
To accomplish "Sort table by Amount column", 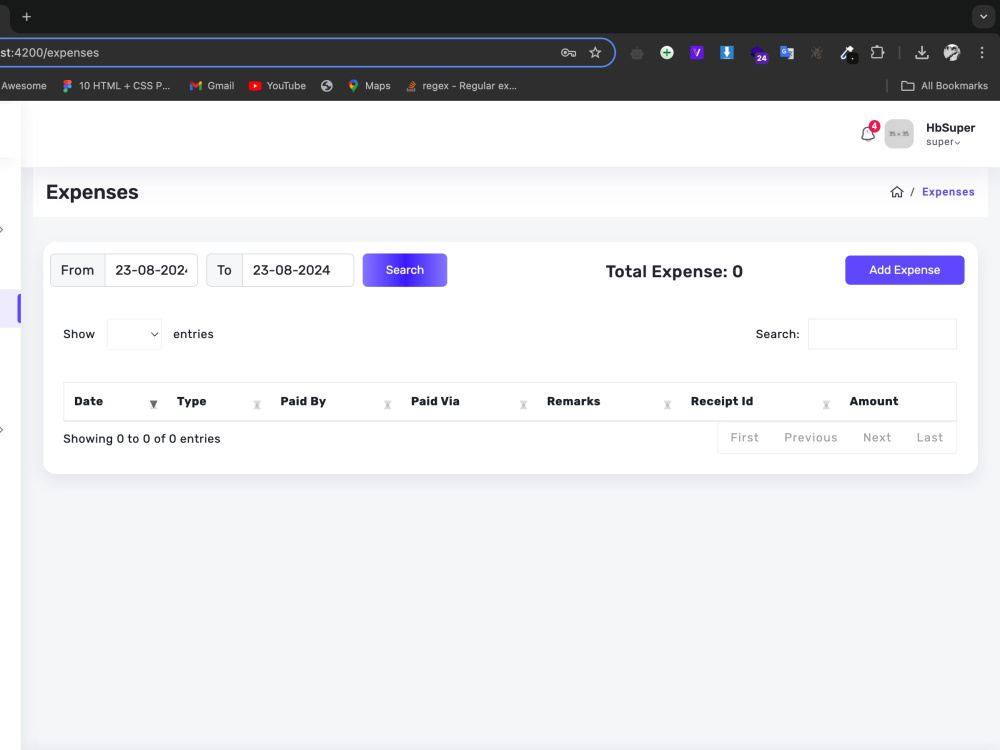I will pyautogui.click(x=898, y=402).
